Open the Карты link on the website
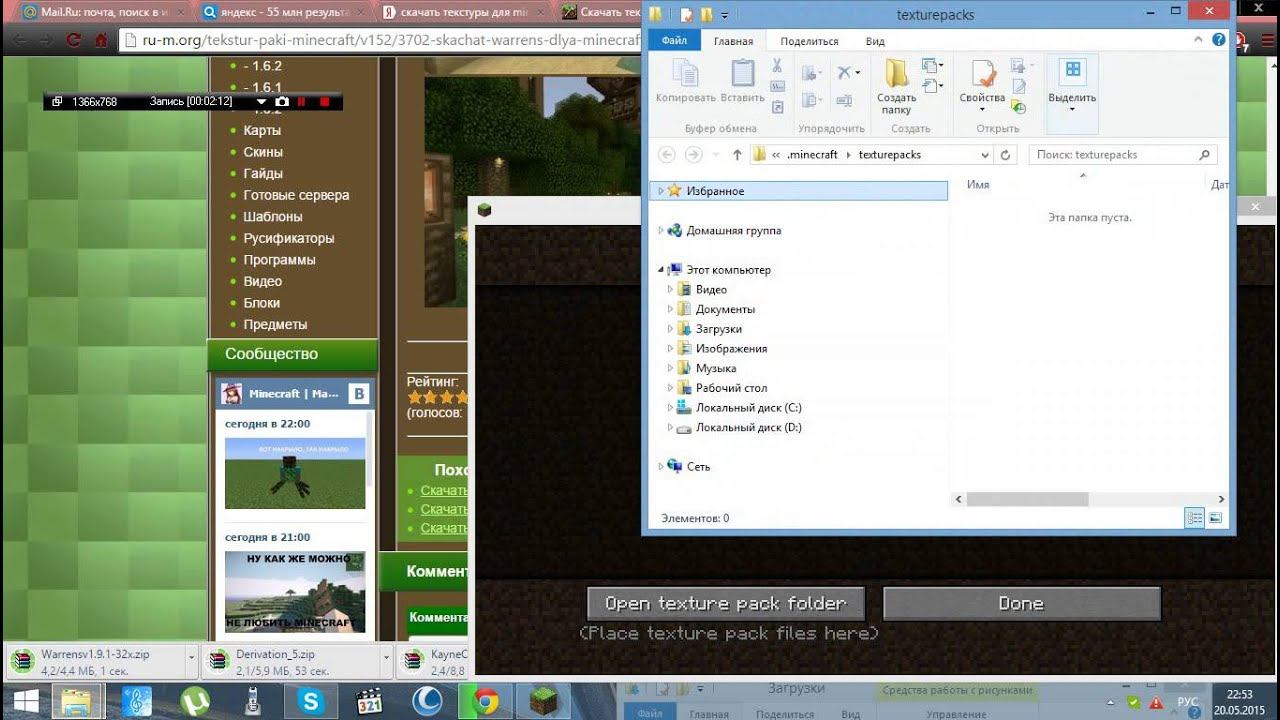This screenshot has width=1280, height=720. pyautogui.click(x=262, y=131)
